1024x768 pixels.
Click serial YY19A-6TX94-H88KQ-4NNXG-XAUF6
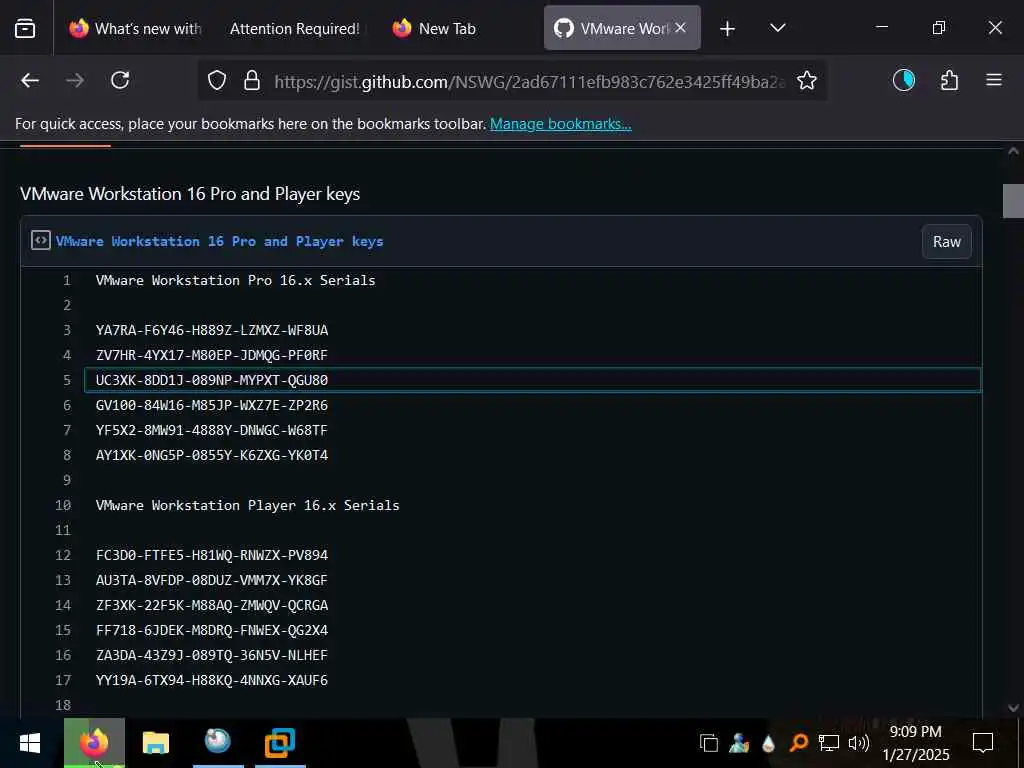[x=212, y=680]
